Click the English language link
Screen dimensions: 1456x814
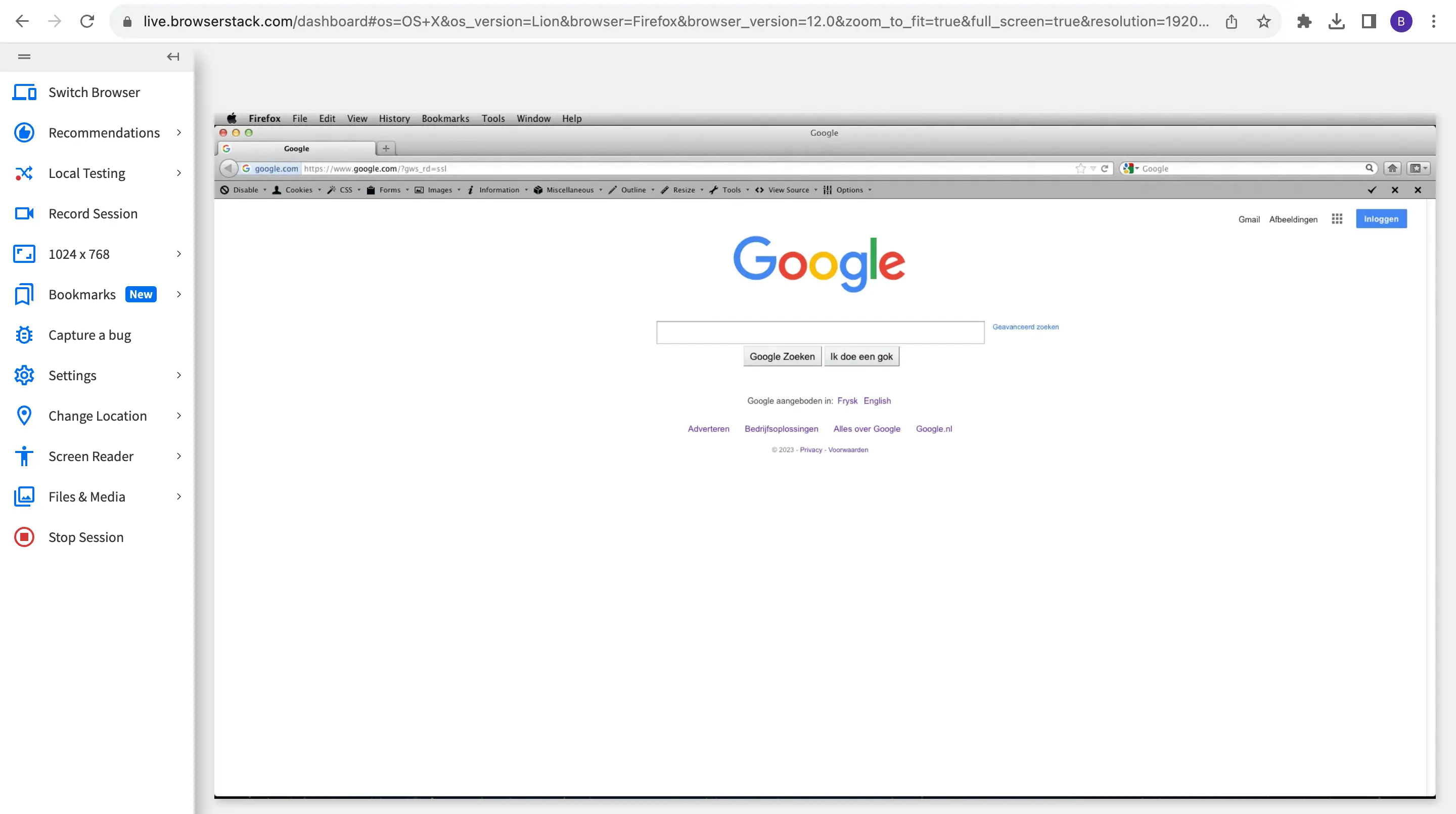point(877,401)
